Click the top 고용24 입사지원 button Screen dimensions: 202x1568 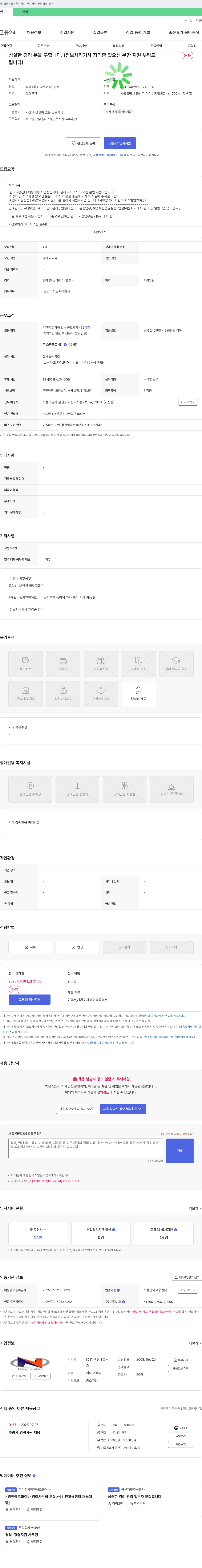[120, 143]
